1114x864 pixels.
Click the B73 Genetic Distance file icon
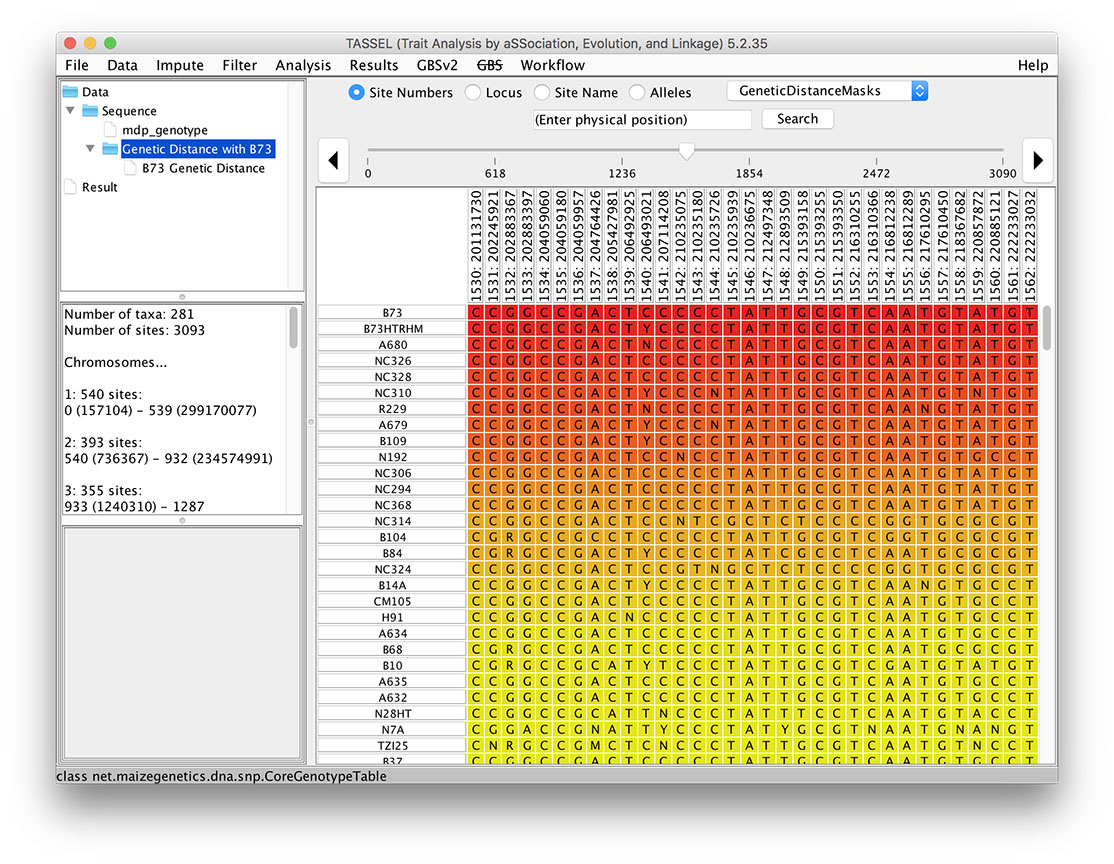point(130,168)
